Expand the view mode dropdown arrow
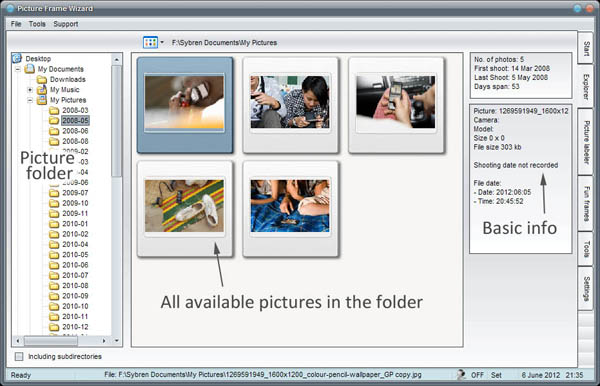This screenshot has width=600, height=386. (x=162, y=42)
